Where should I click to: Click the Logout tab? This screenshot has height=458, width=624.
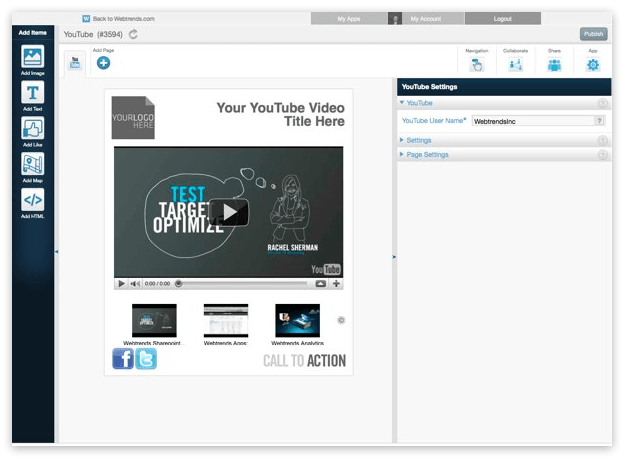[503, 19]
